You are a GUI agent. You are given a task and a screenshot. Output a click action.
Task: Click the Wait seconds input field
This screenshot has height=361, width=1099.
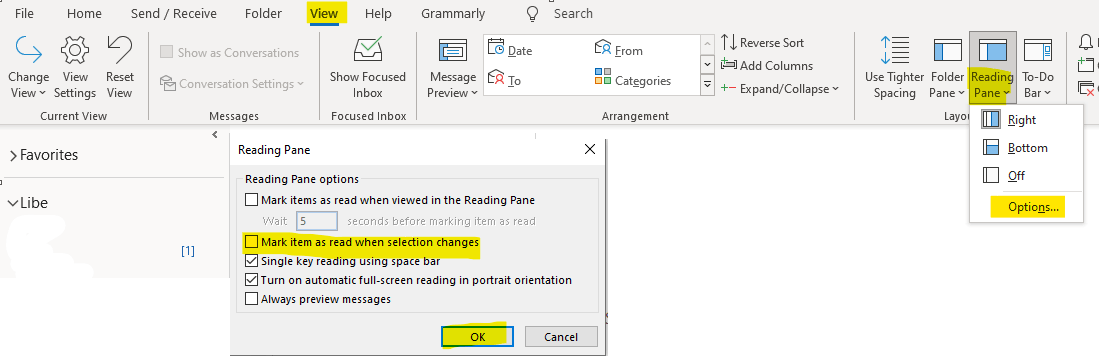point(317,221)
